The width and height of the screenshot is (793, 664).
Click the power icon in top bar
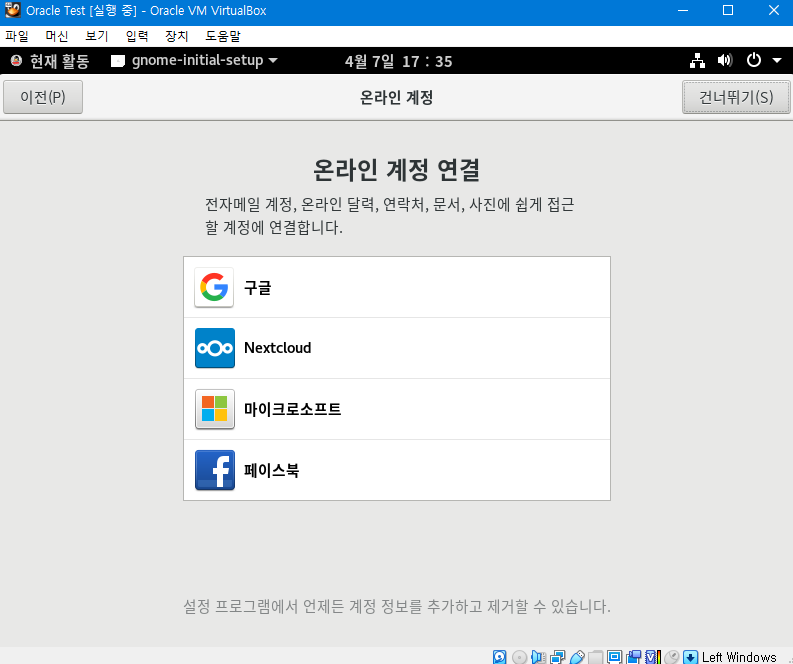pos(754,61)
